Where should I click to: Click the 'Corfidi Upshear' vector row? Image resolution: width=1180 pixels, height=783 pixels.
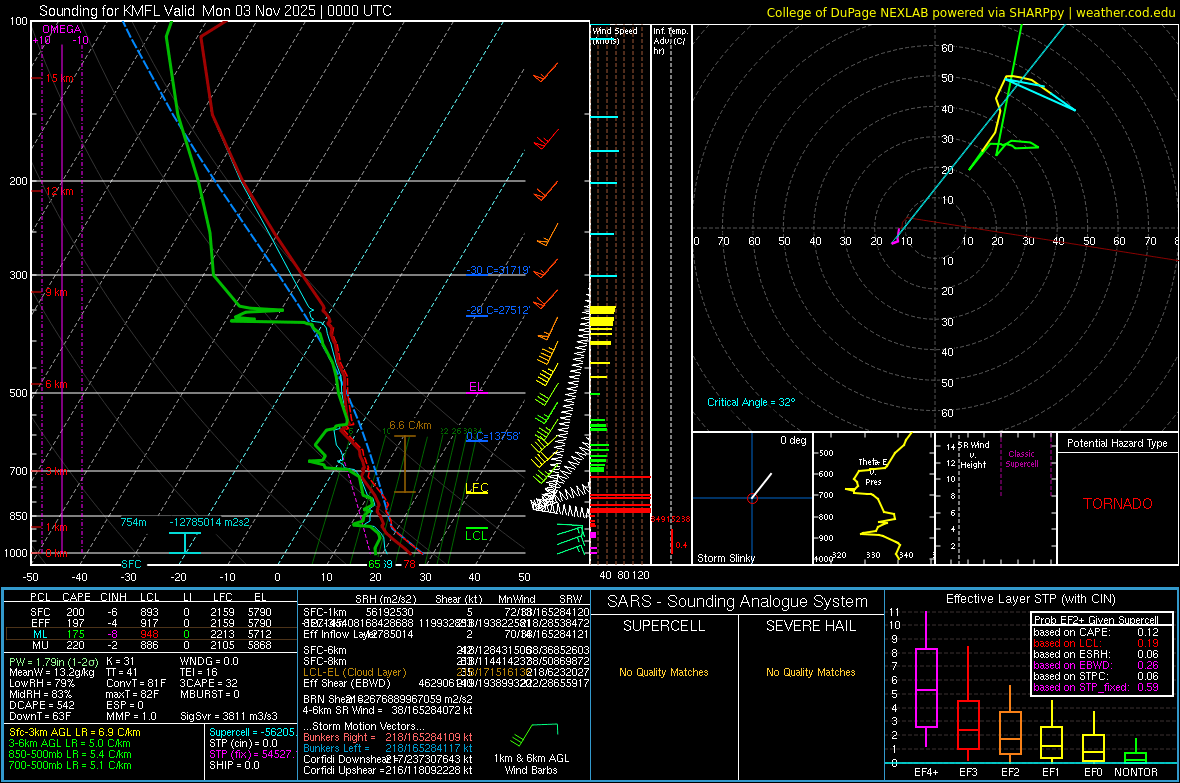pos(388,770)
